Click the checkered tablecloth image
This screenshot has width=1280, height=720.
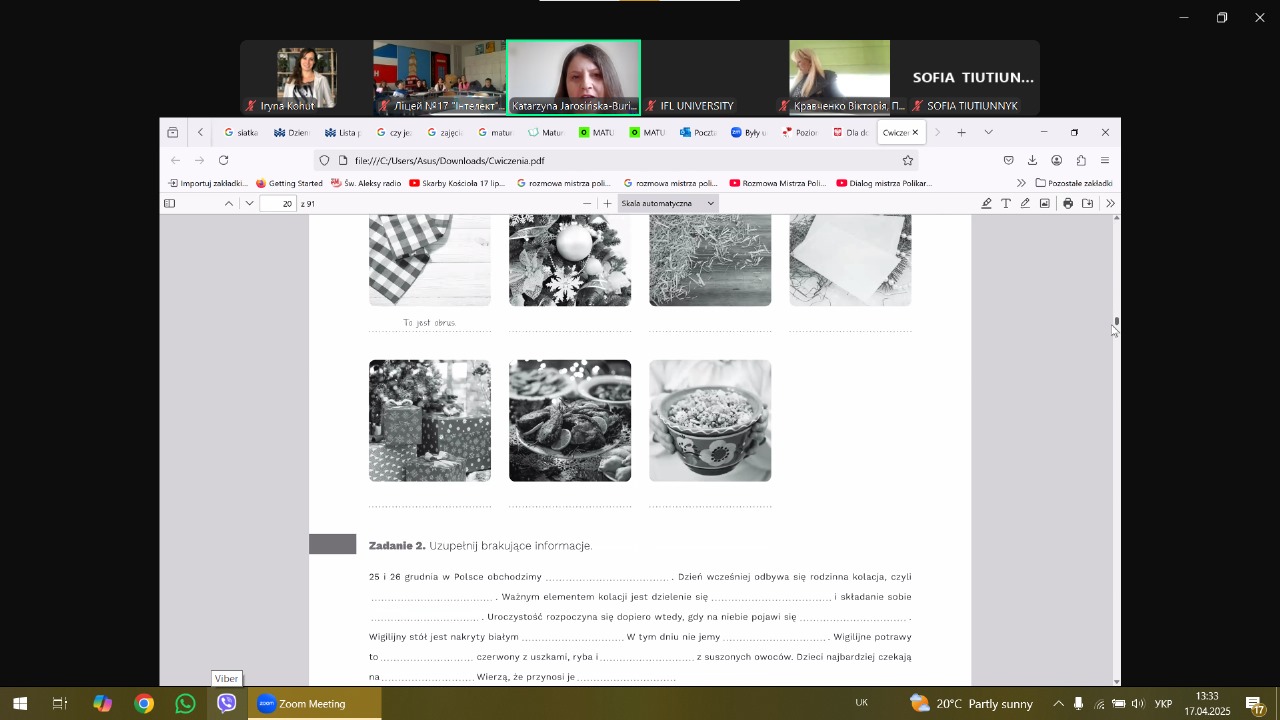pos(430,260)
